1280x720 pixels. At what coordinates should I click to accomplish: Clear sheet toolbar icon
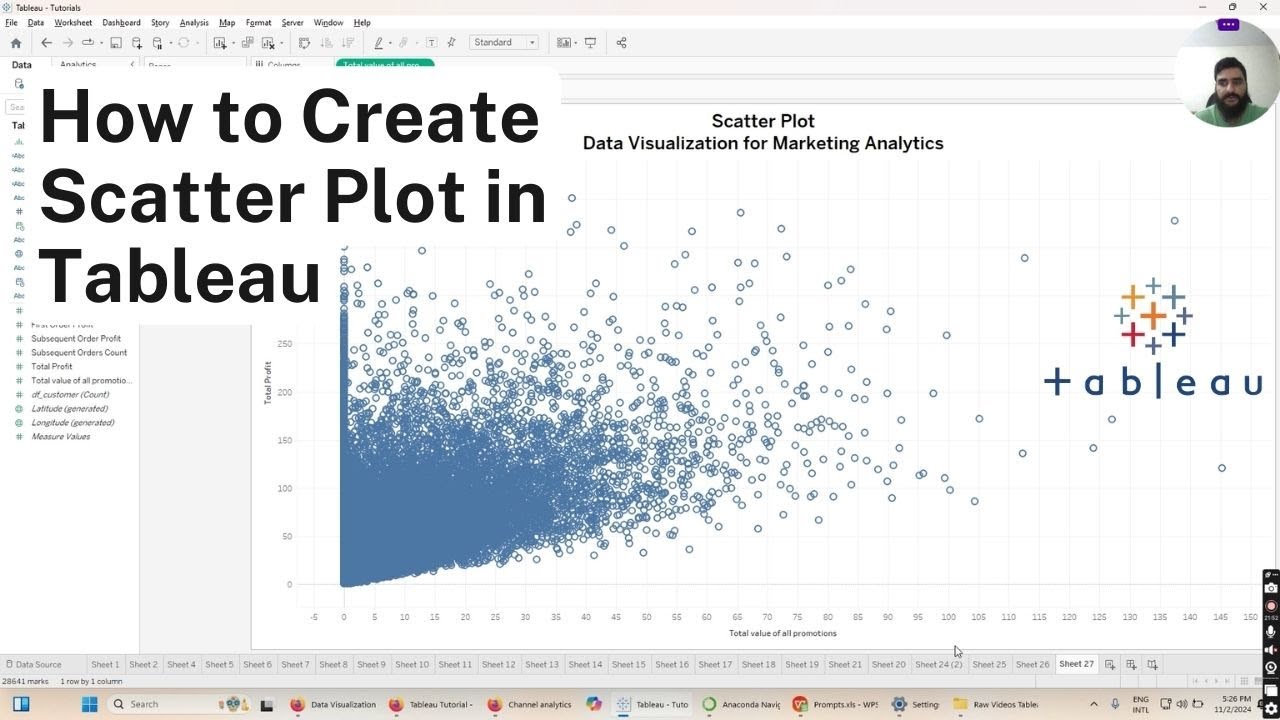[x=267, y=43]
